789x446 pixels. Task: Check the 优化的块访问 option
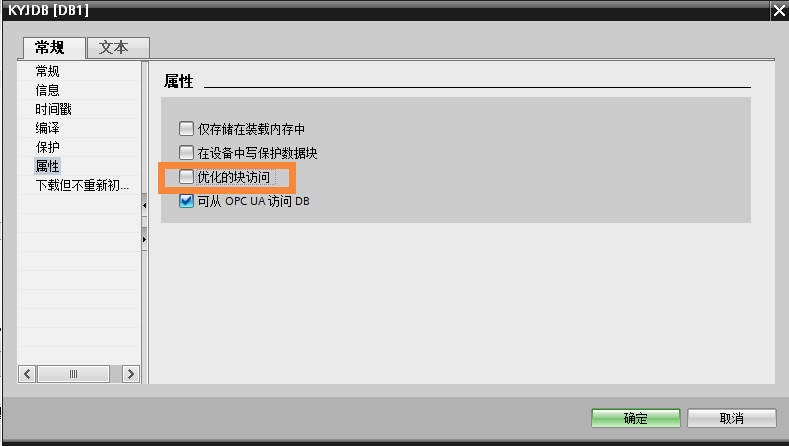point(186,177)
